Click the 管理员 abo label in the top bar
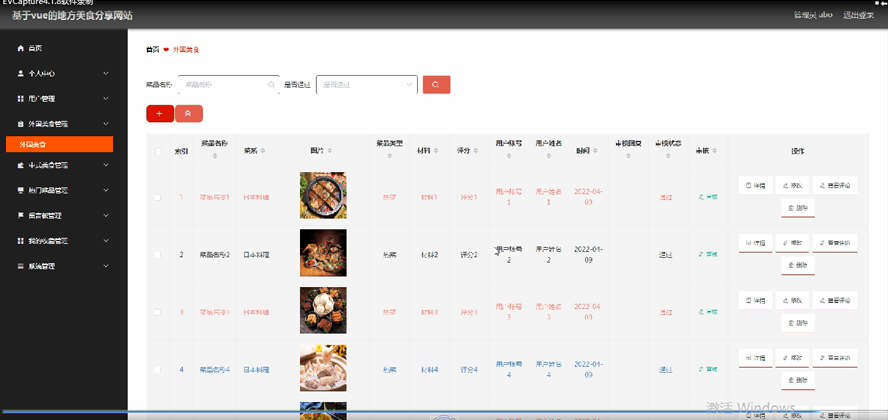The image size is (888, 420). click(813, 15)
